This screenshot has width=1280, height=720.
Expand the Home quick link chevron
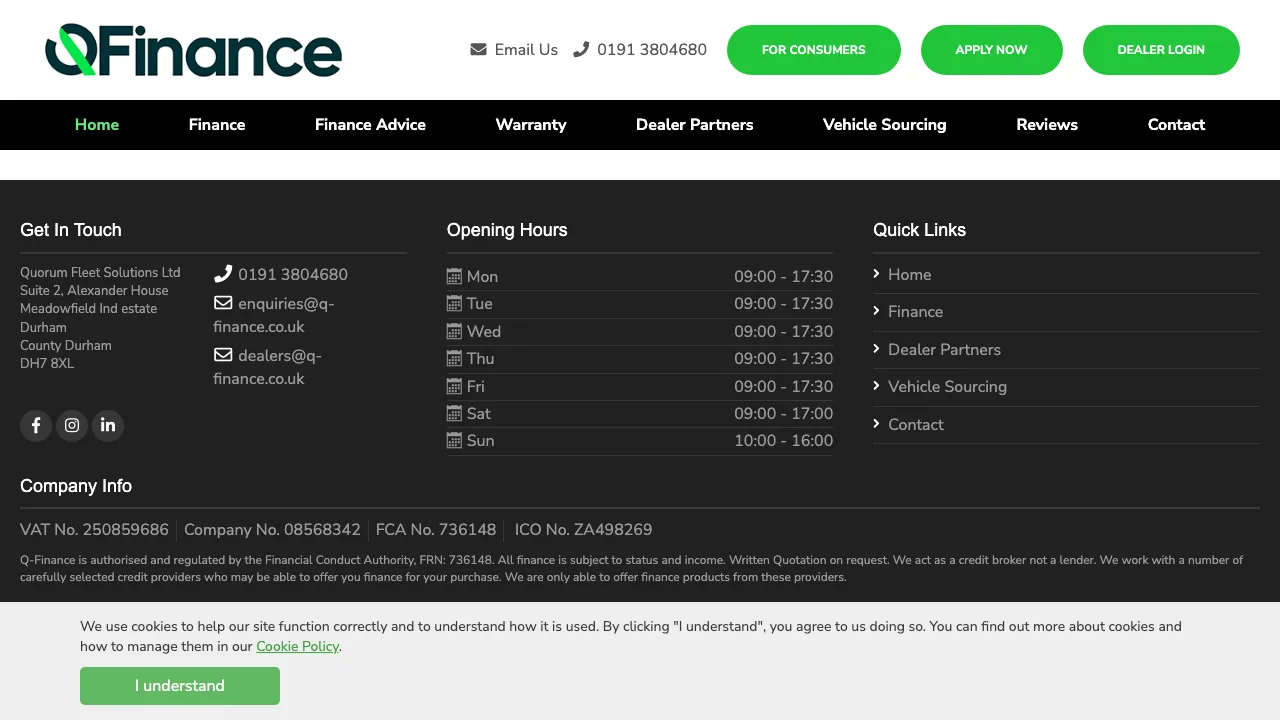(877, 274)
